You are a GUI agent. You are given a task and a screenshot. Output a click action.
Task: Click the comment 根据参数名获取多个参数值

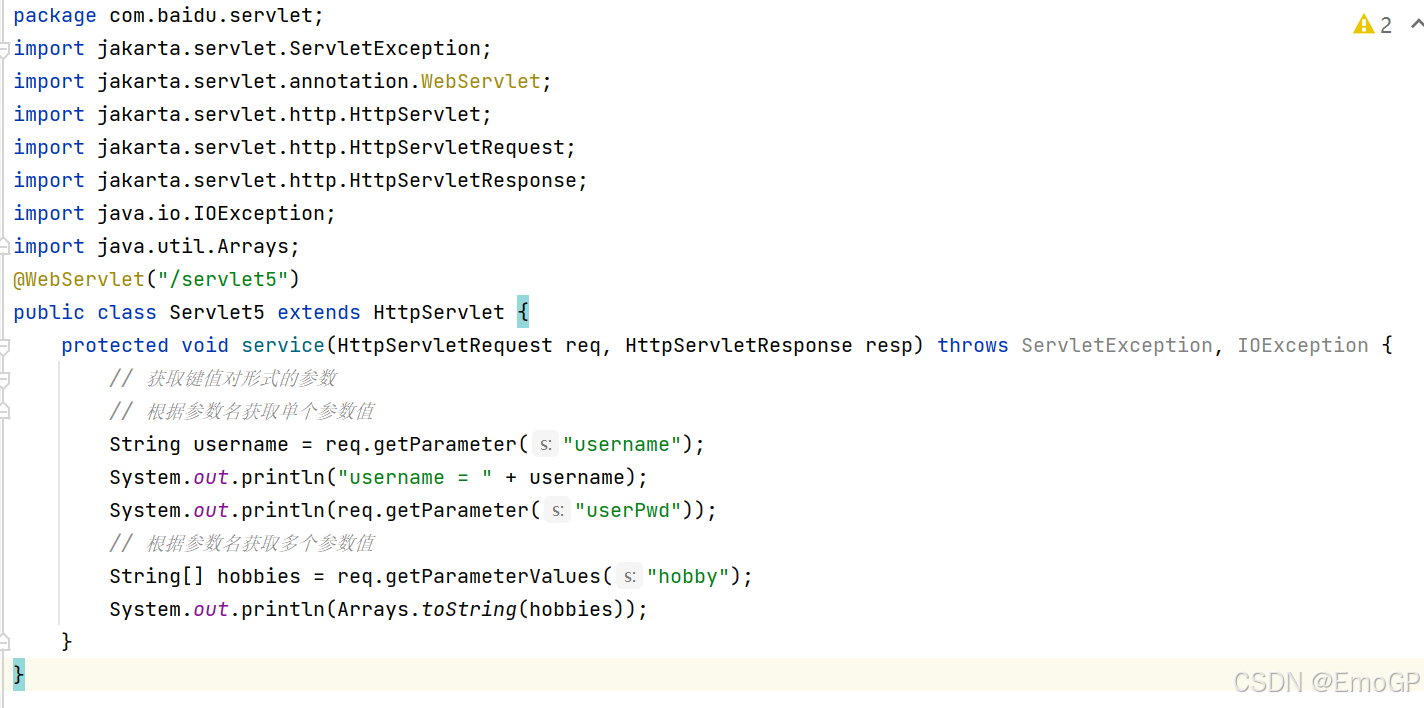(242, 543)
